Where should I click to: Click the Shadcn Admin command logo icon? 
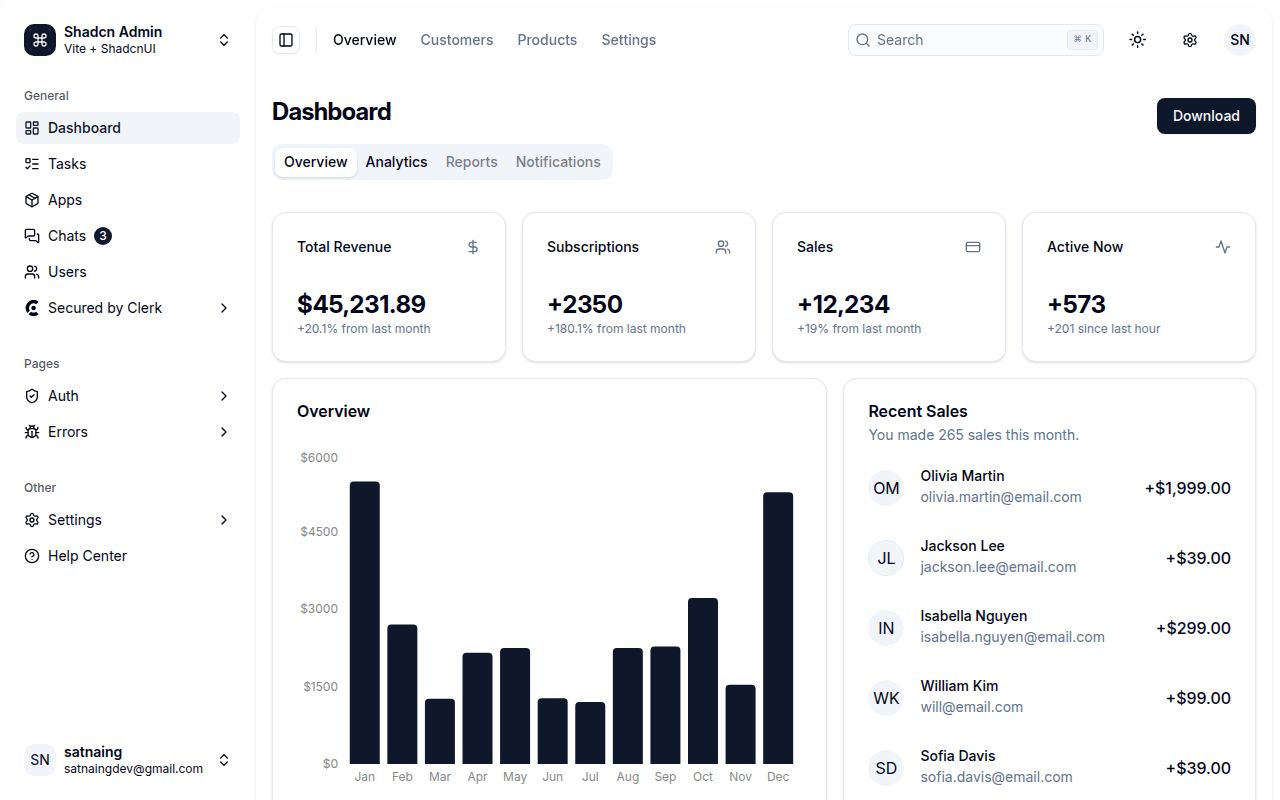40,40
